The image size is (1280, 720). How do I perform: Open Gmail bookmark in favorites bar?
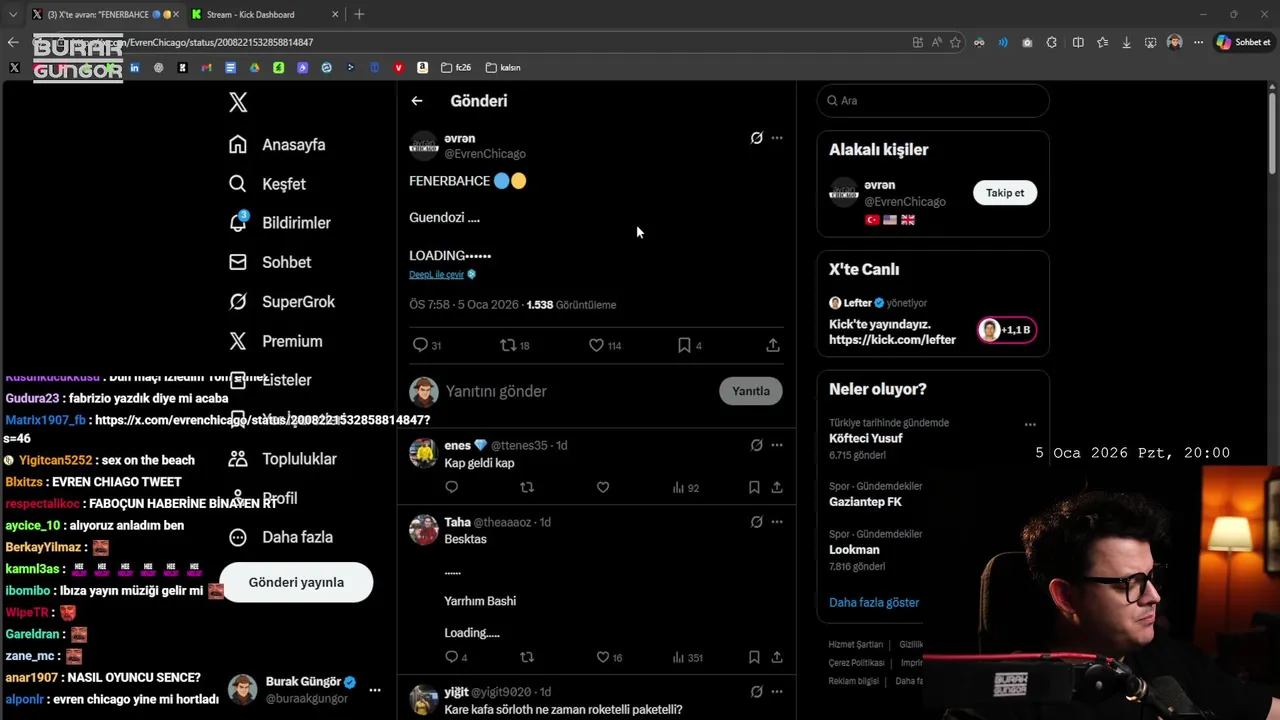(206, 68)
